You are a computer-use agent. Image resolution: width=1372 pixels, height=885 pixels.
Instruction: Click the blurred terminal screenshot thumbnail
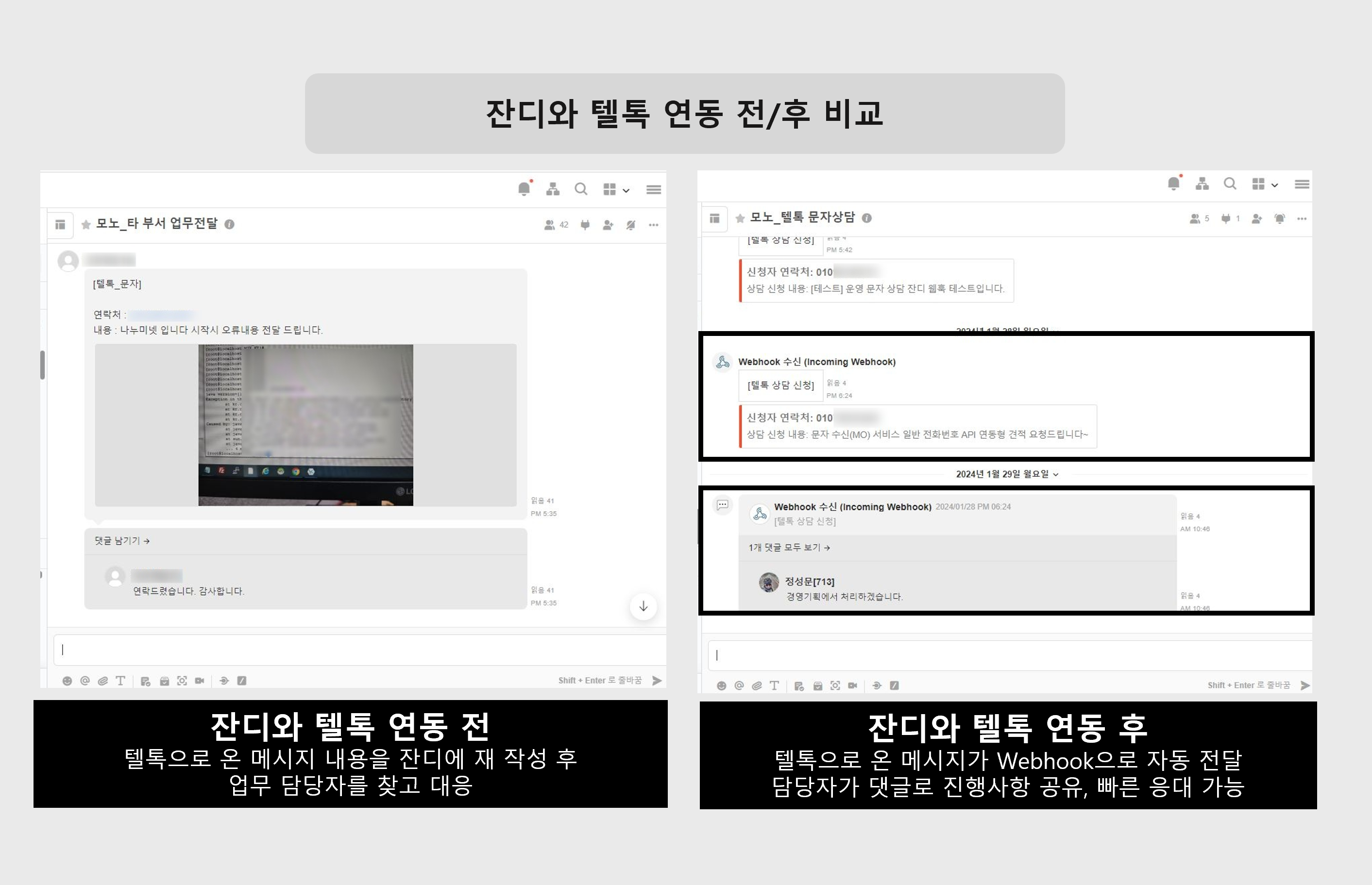pyautogui.click(x=306, y=425)
